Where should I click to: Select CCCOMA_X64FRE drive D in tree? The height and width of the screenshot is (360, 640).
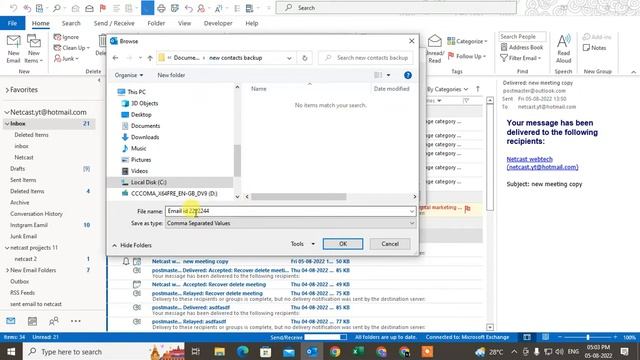pos(173,193)
